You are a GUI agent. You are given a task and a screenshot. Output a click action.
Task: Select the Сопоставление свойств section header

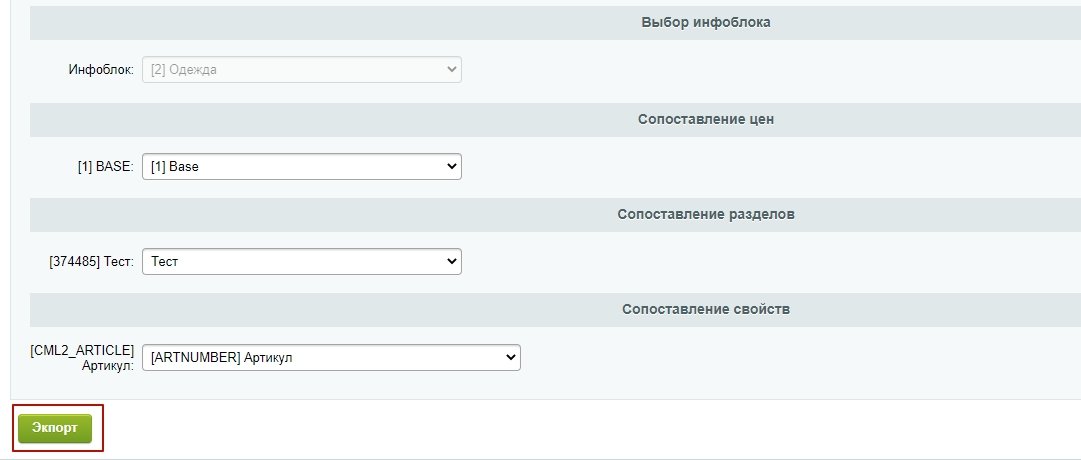pyautogui.click(x=706, y=310)
